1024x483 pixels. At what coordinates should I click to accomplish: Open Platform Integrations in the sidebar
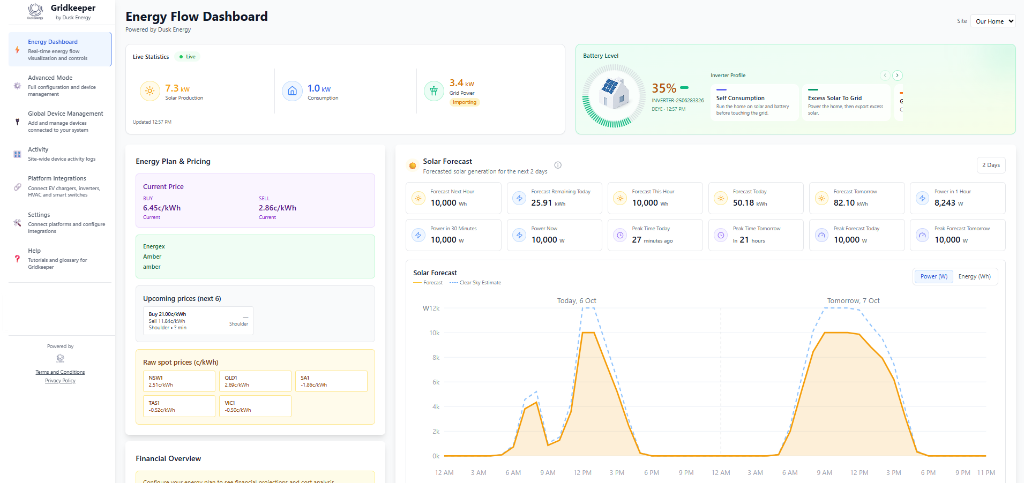[x=60, y=187]
